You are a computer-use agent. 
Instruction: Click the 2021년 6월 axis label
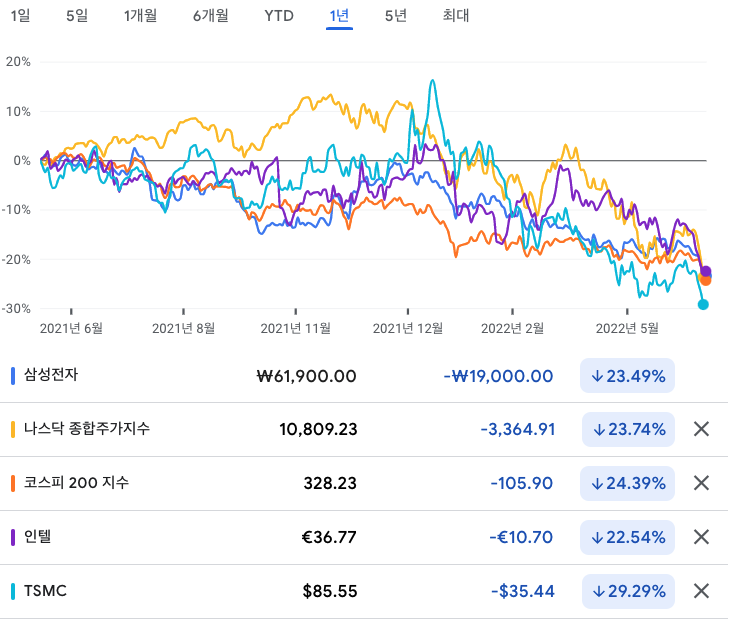[x=71, y=329]
